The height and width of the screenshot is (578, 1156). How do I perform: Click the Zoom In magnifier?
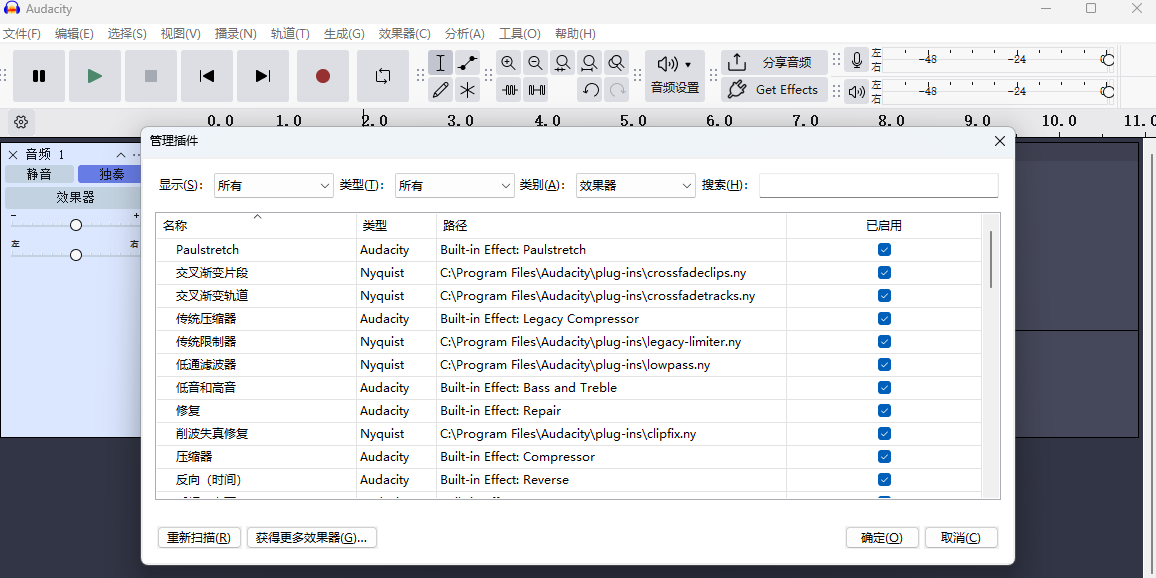[509, 63]
